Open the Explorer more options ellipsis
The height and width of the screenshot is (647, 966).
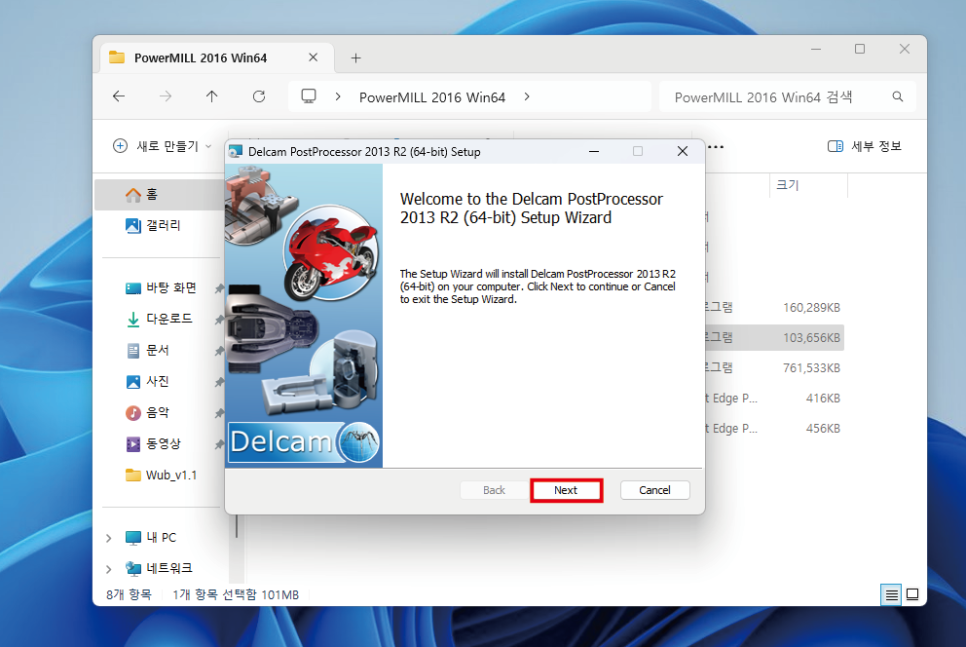tap(715, 147)
